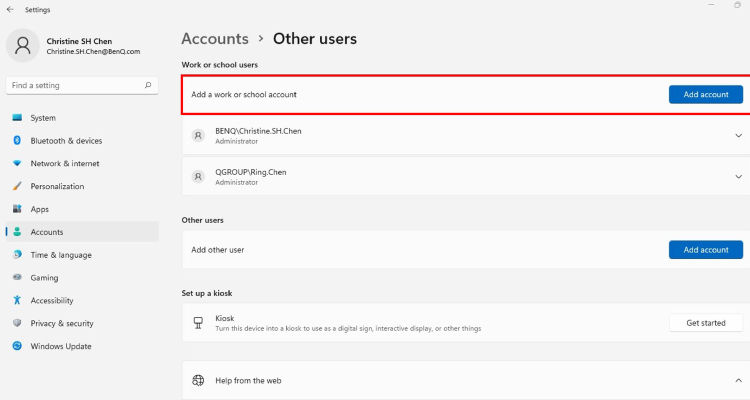Select the Gaming controller icon
Image resolution: width=750 pixels, height=400 pixels.
17,277
